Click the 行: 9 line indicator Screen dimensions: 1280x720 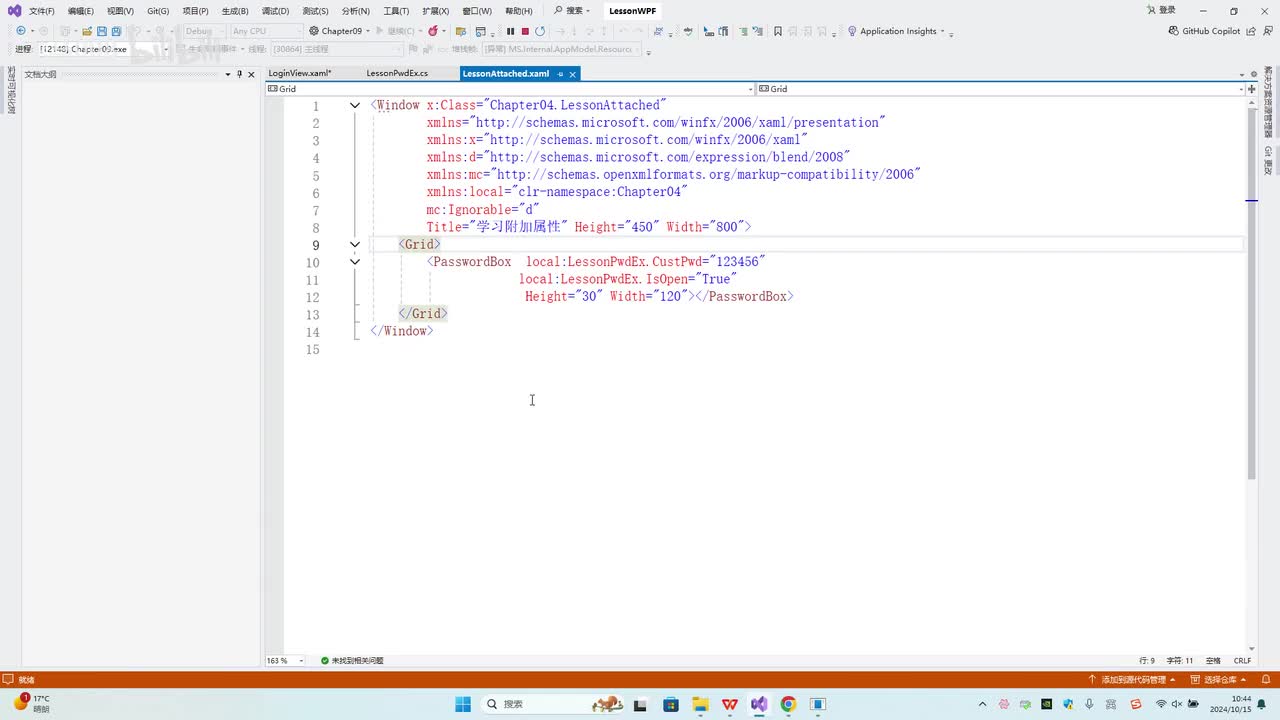(x=1147, y=660)
